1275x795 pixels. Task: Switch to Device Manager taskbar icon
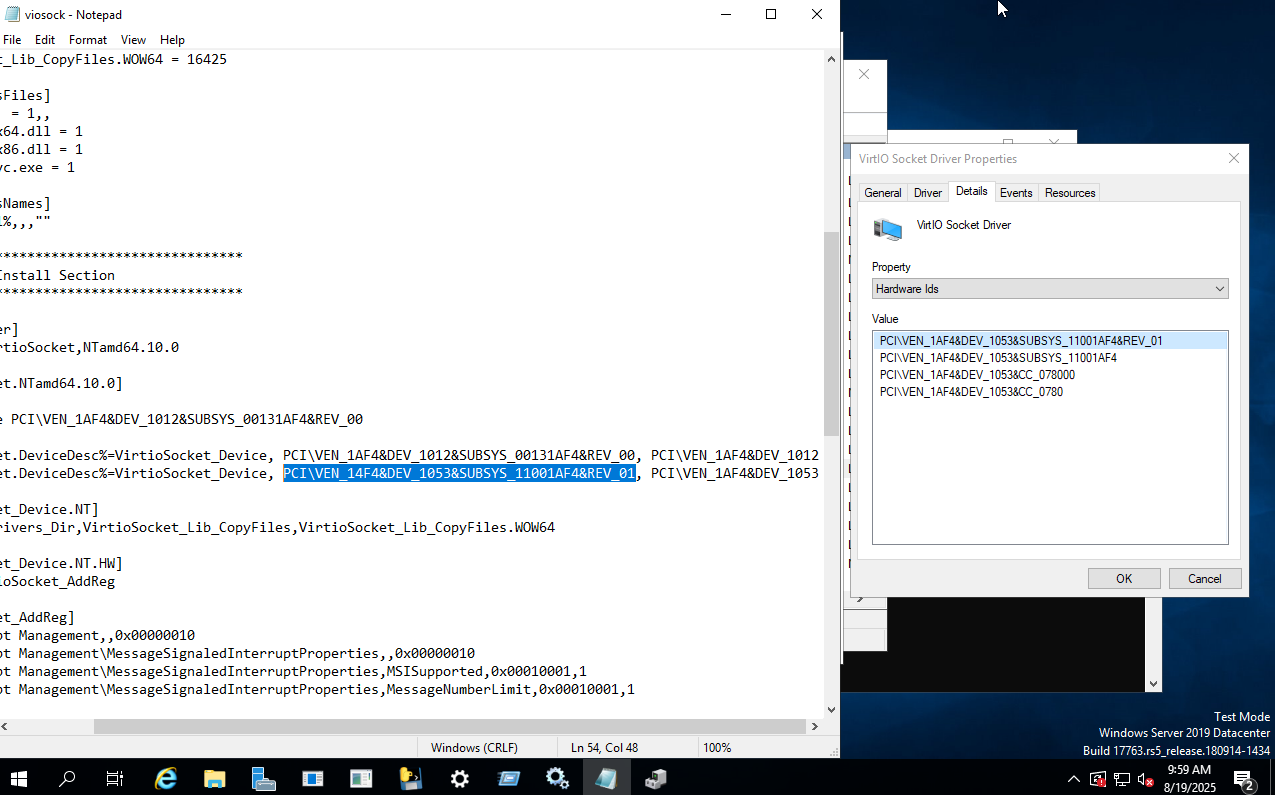655,777
